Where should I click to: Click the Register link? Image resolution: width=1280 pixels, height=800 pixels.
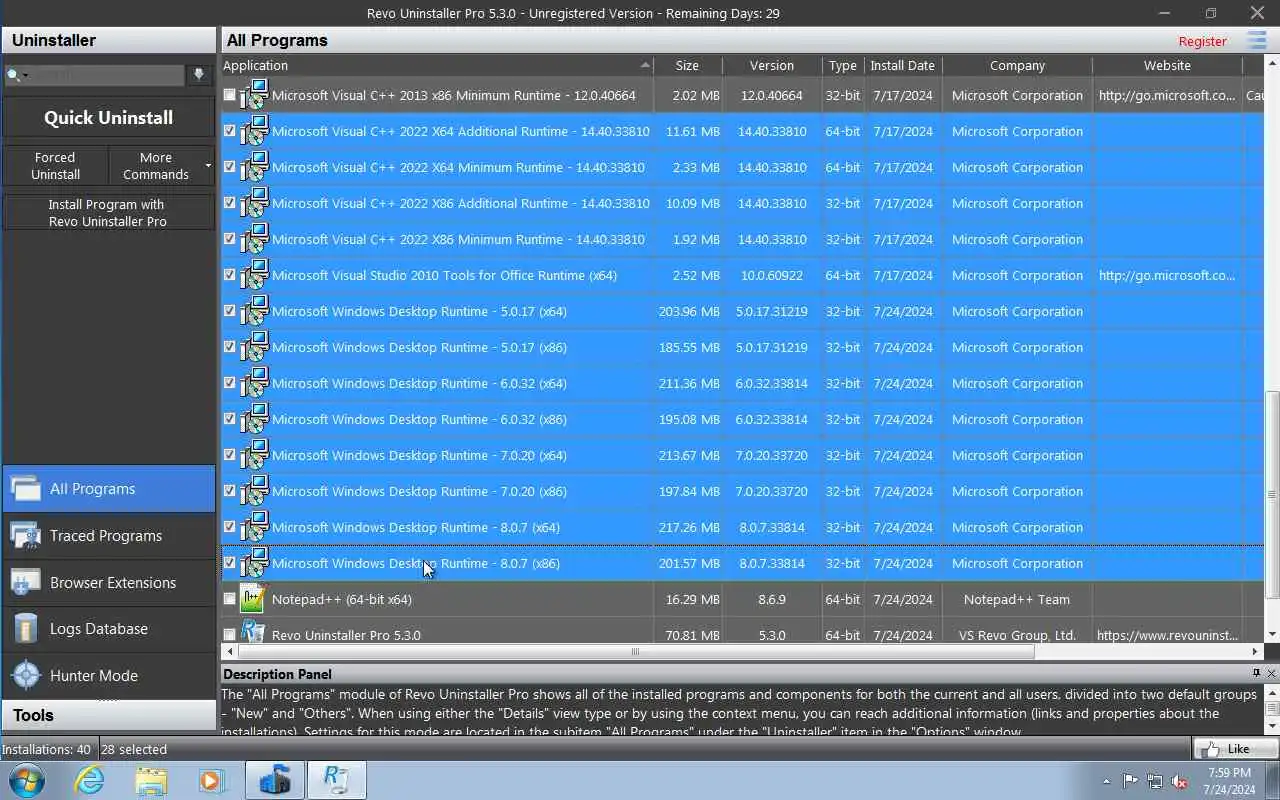(1202, 41)
